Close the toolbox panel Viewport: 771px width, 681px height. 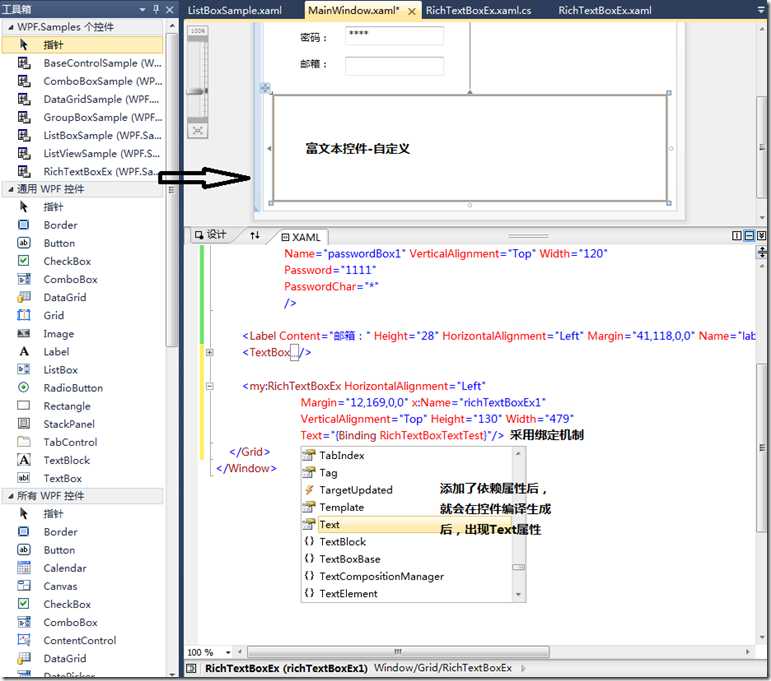tap(170, 9)
